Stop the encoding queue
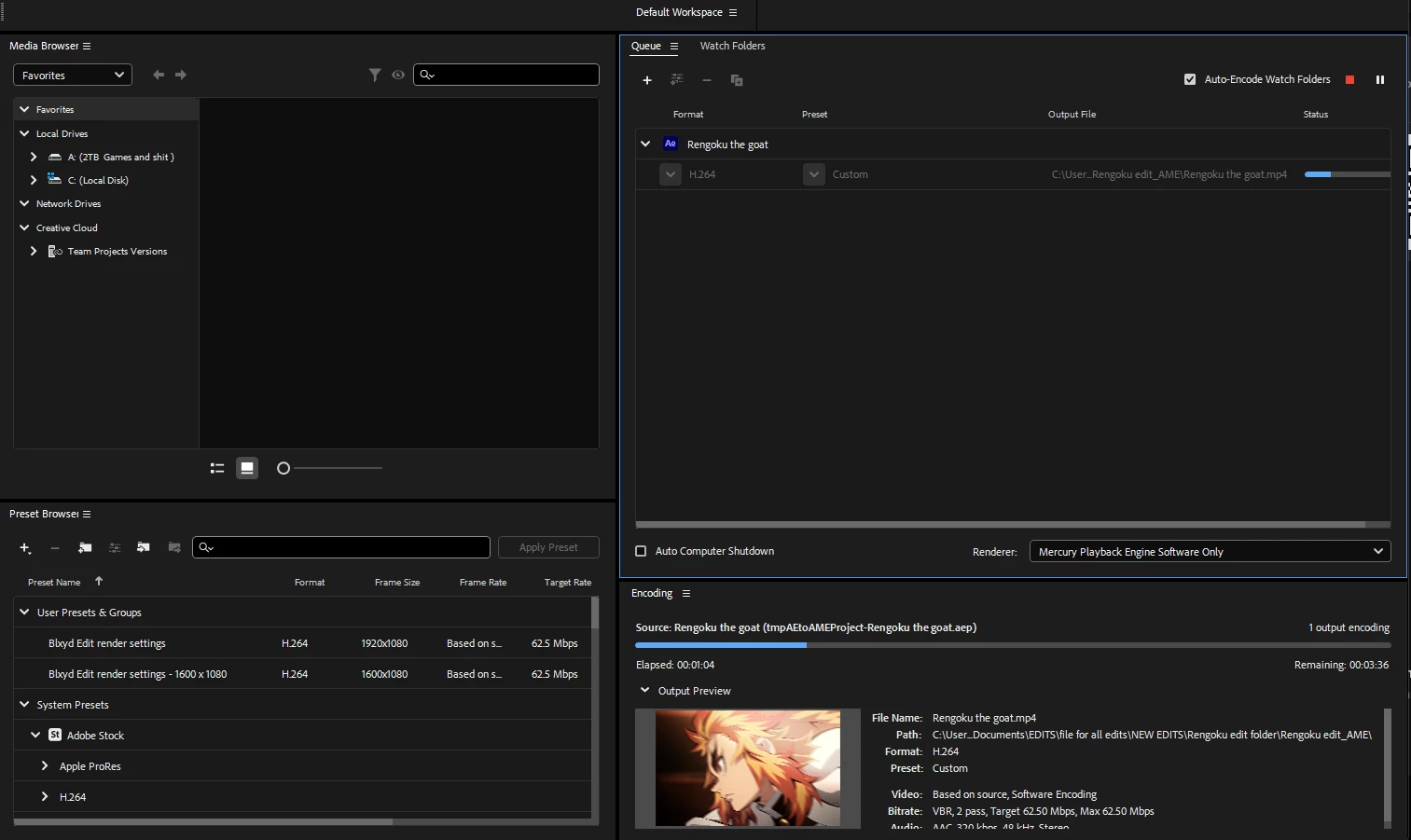 [x=1349, y=80]
